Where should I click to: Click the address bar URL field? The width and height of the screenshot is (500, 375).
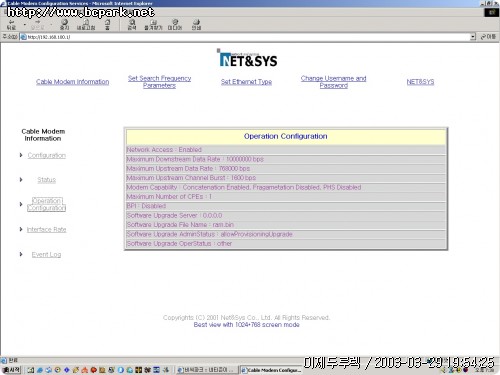coord(248,37)
